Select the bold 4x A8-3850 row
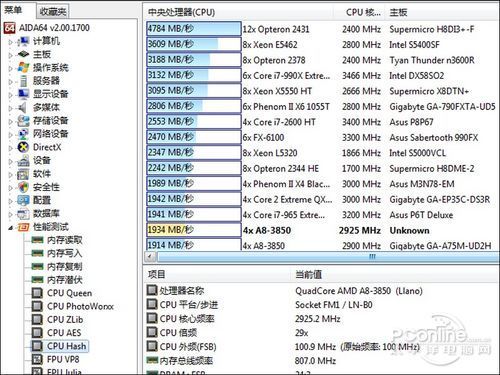 pos(322,230)
